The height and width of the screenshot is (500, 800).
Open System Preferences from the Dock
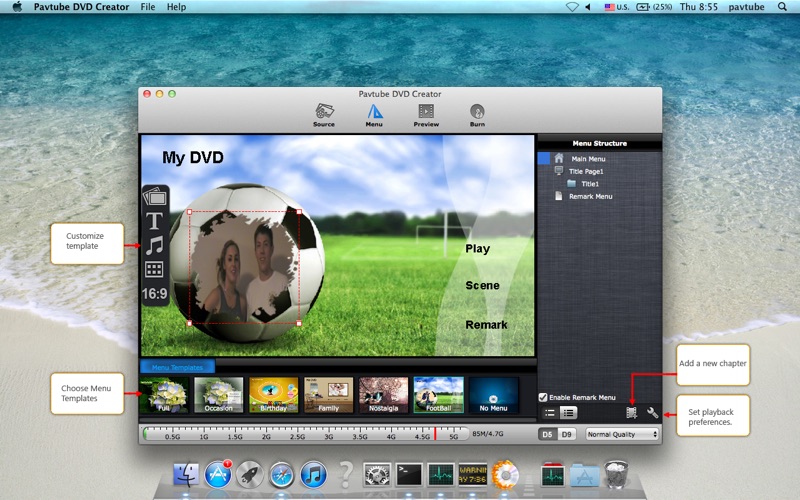tap(377, 474)
